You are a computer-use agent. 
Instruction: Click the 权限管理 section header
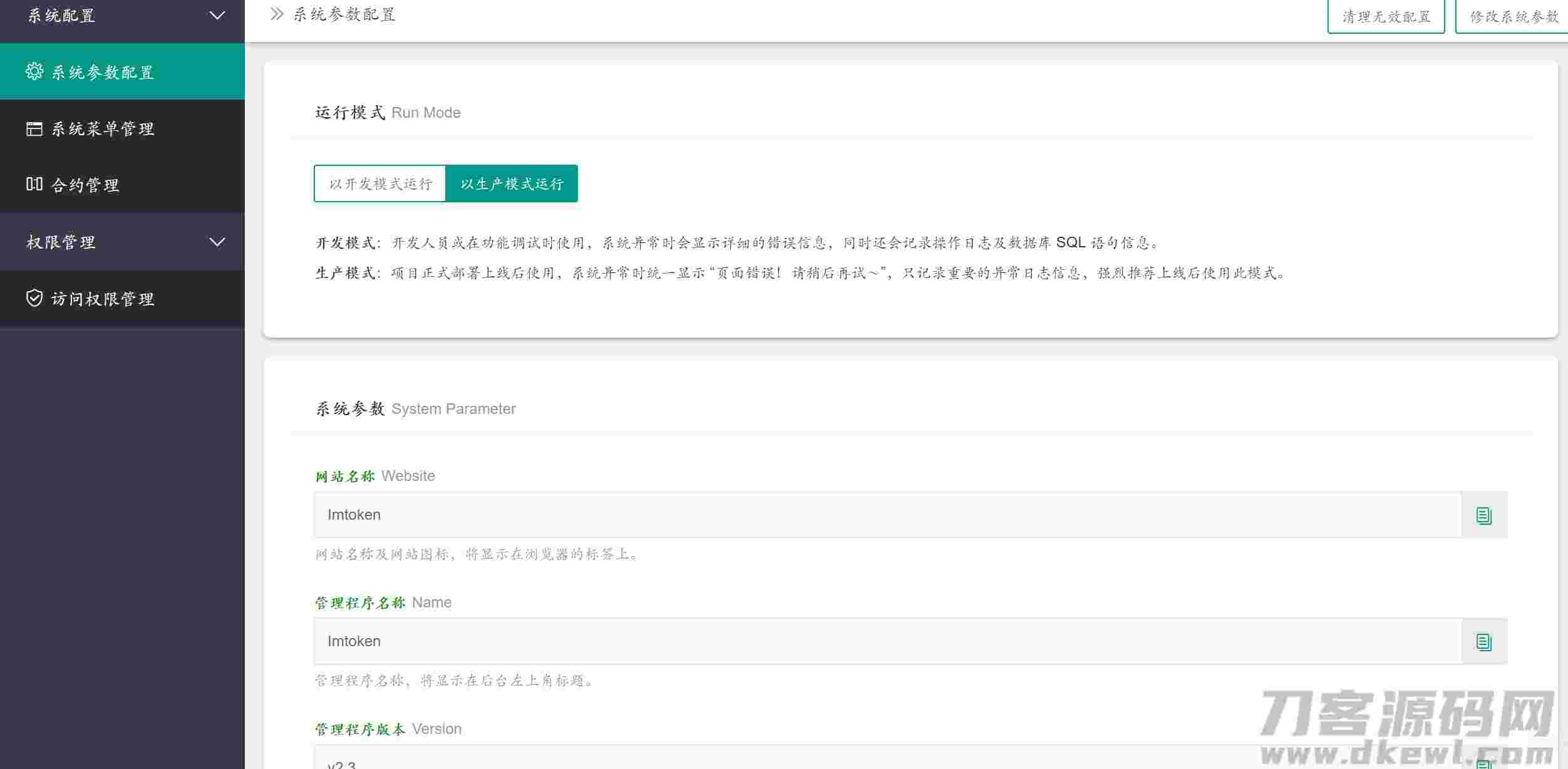pyautogui.click(x=61, y=242)
